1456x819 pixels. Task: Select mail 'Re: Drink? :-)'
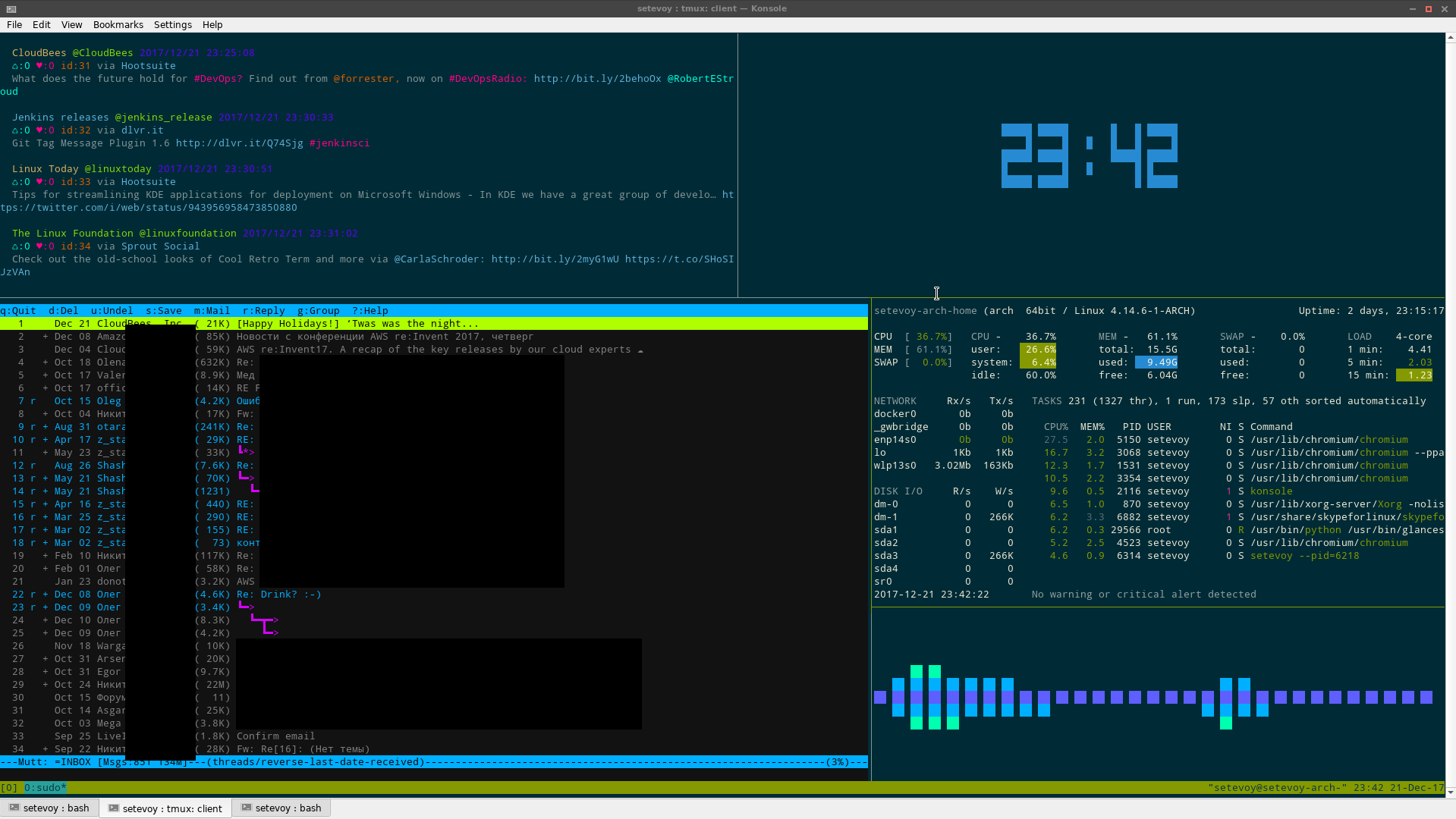(434, 594)
